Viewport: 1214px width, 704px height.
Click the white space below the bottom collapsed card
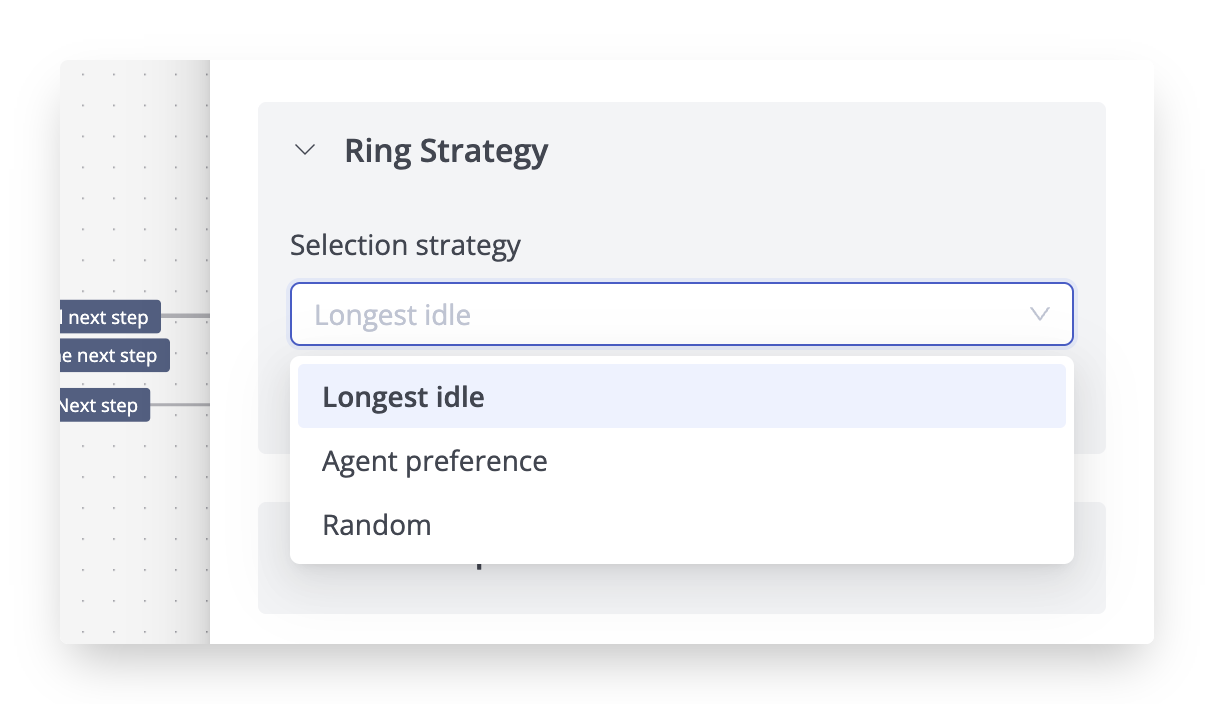(680, 630)
